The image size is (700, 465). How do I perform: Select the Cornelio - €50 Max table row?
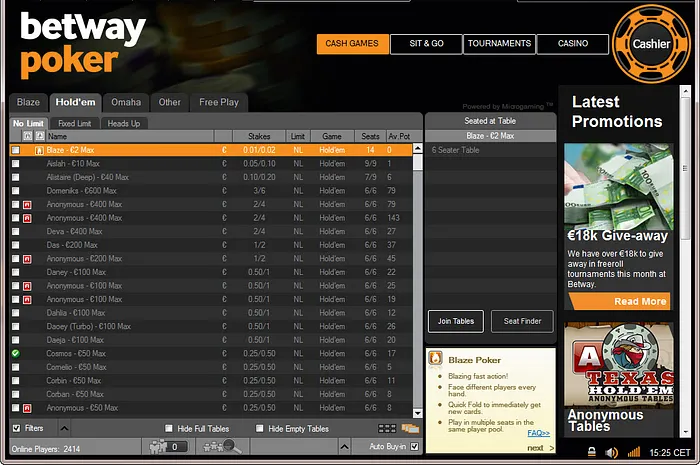pyautogui.click(x=211, y=367)
